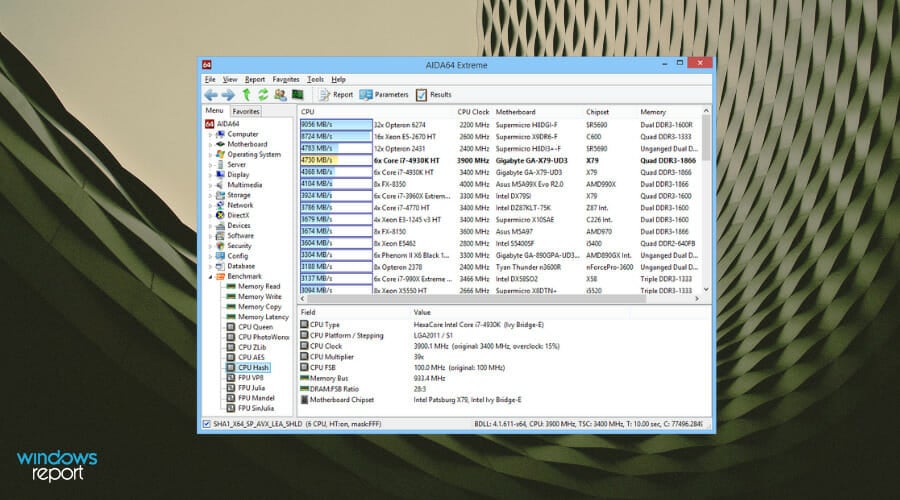This screenshot has height=500, width=900.
Task: Expand the Display tree node
Action: (210, 175)
